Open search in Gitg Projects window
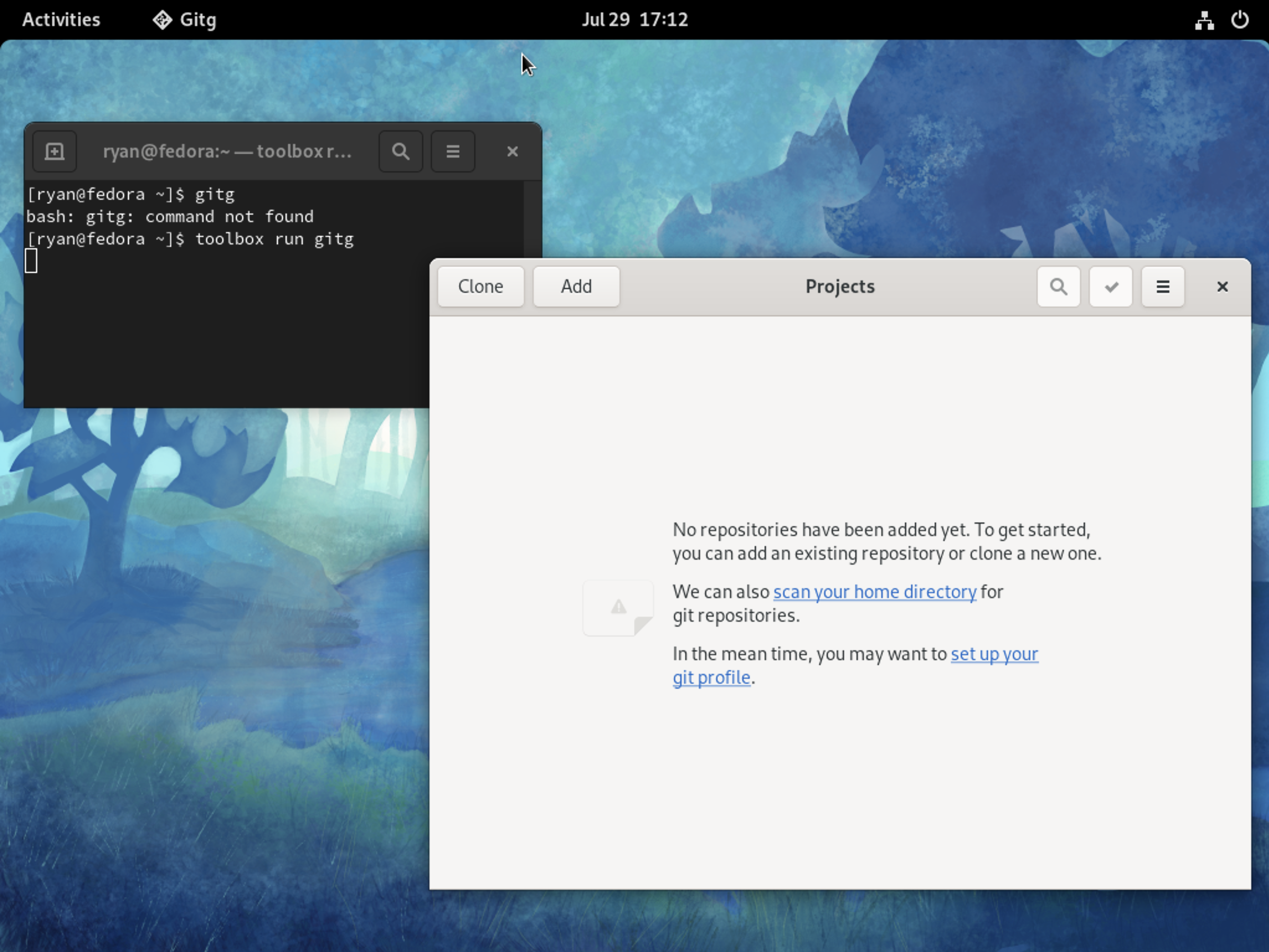 tap(1058, 286)
